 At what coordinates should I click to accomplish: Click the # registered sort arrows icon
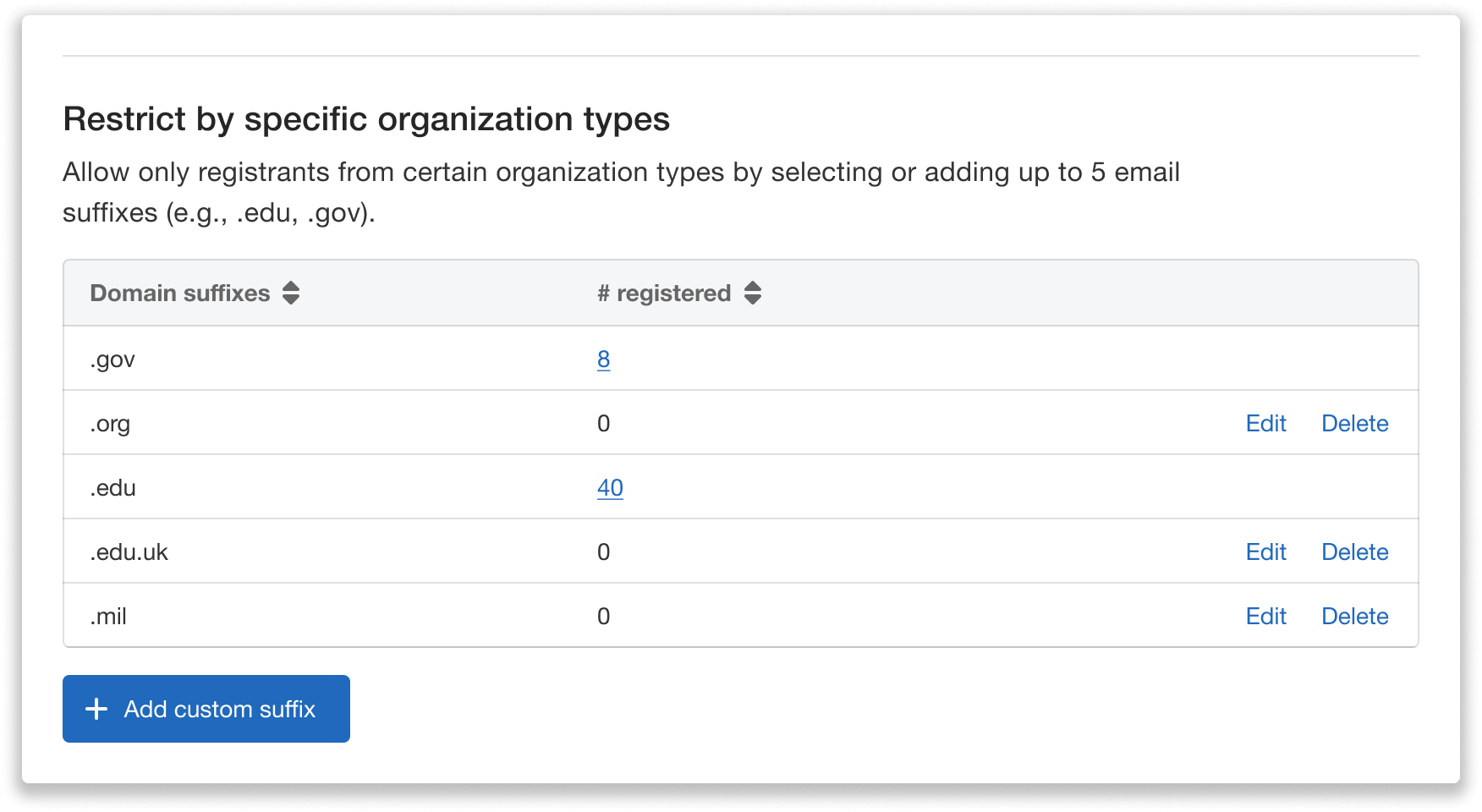pyautogui.click(x=752, y=293)
